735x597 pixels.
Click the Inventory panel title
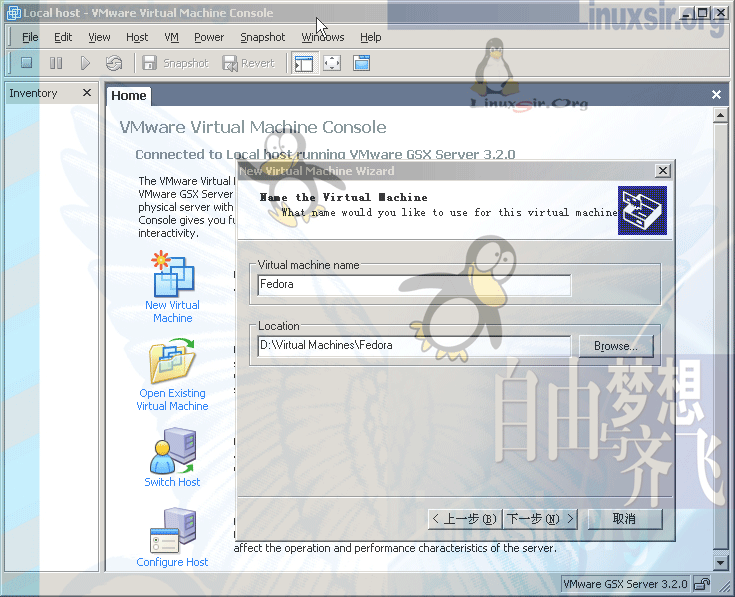click(x=33, y=93)
